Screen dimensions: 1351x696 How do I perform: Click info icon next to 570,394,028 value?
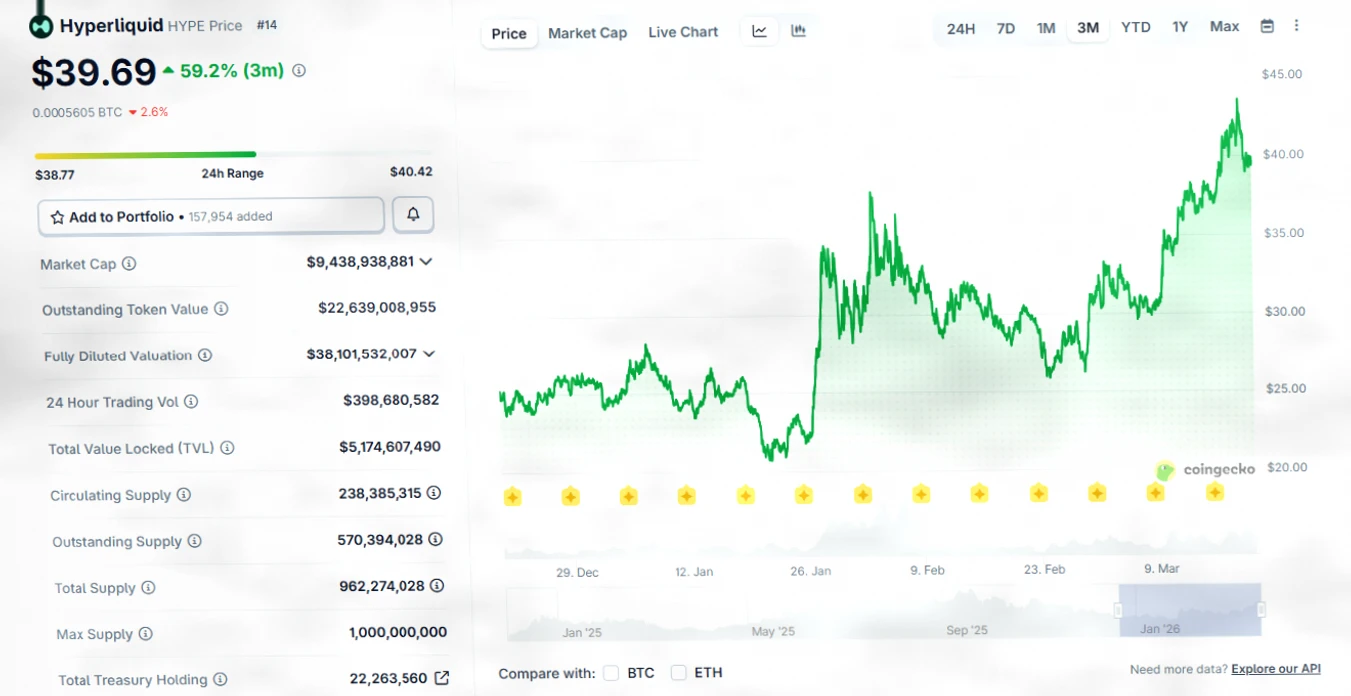coord(436,539)
